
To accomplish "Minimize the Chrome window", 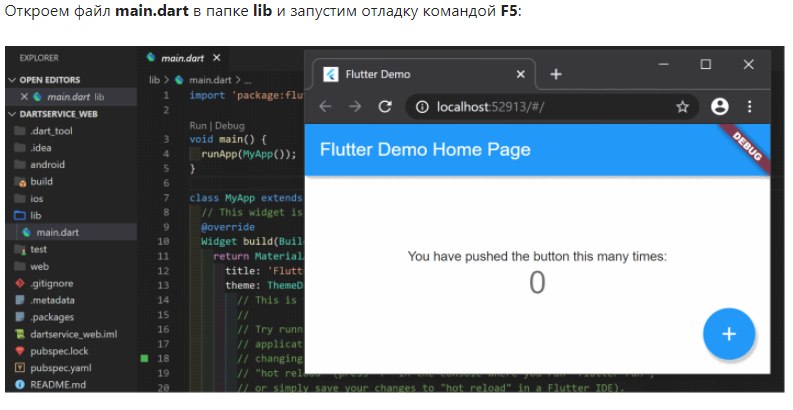I will coord(664,64).
